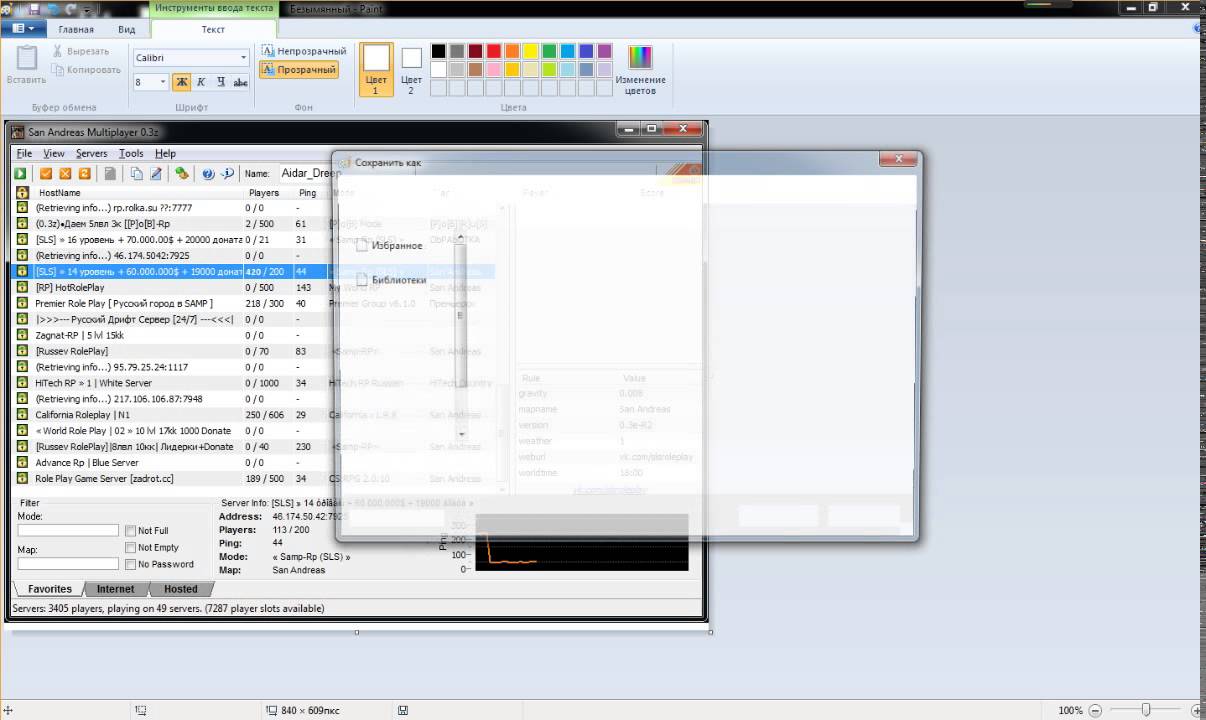
Task: Toggle italic К text formatting
Action: 201,82
